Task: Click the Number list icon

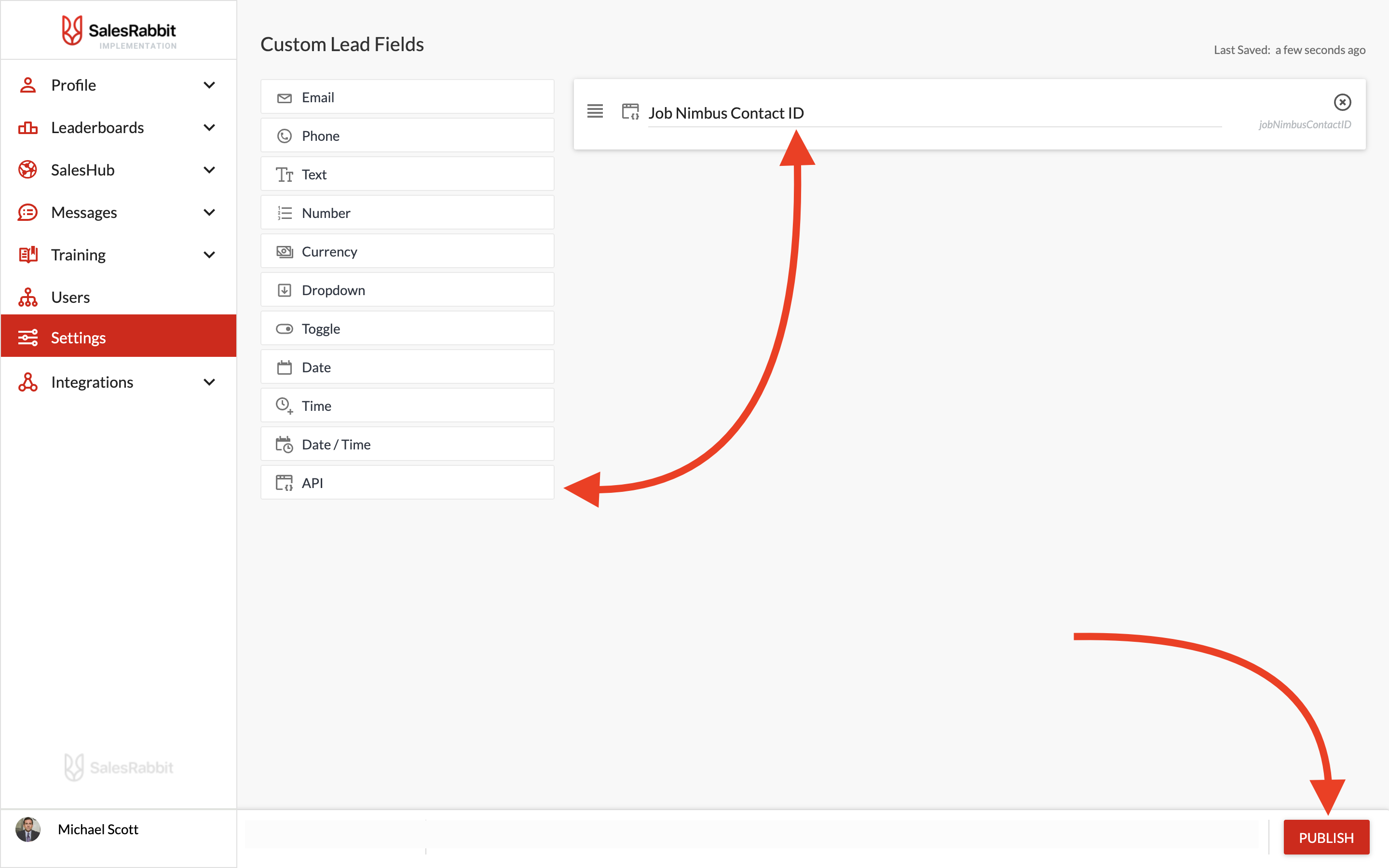Action: pyautogui.click(x=284, y=213)
